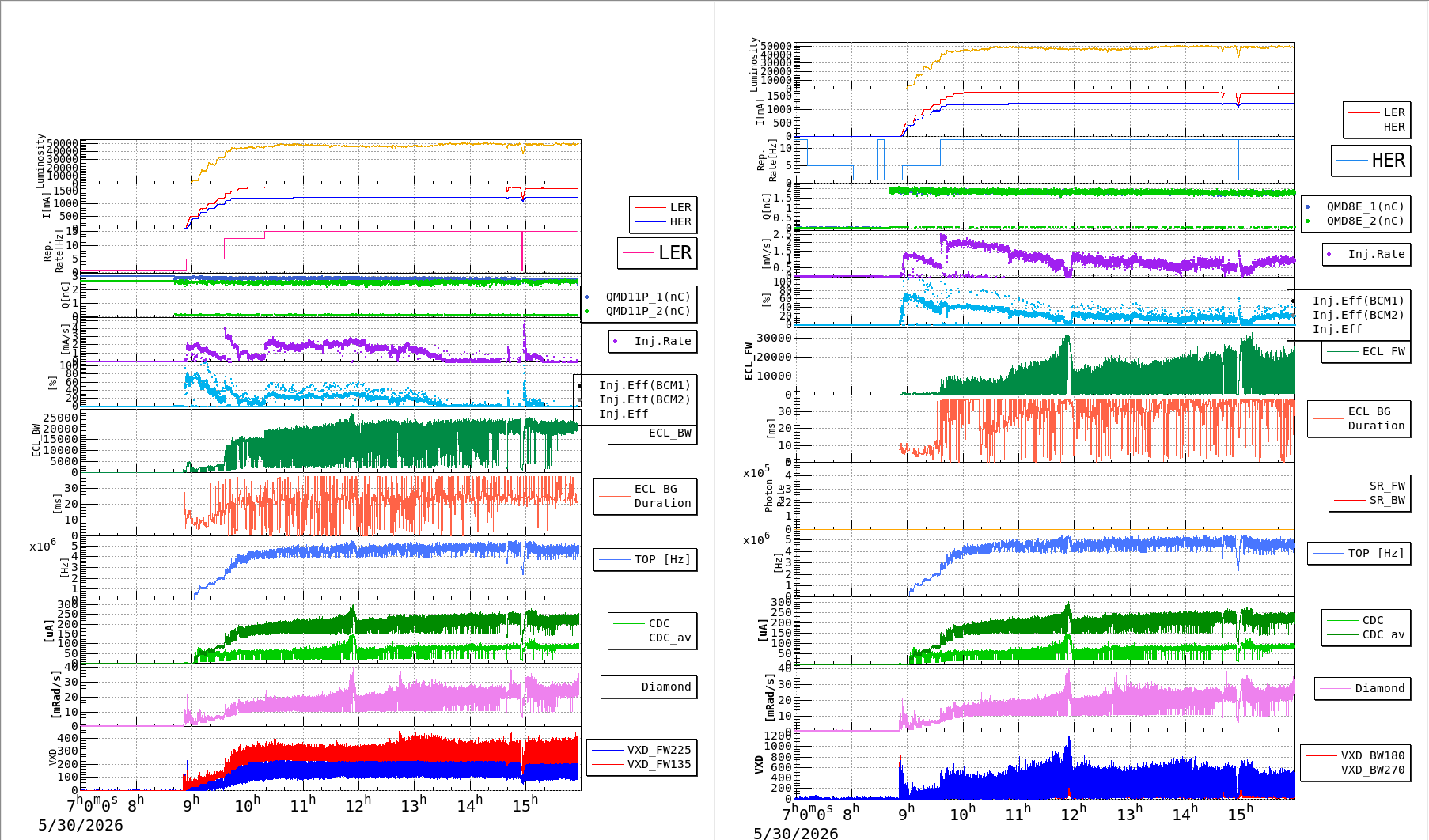This screenshot has width=1429, height=840.
Task: Click the LER legend entry, left plot
Action: click(x=663, y=207)
